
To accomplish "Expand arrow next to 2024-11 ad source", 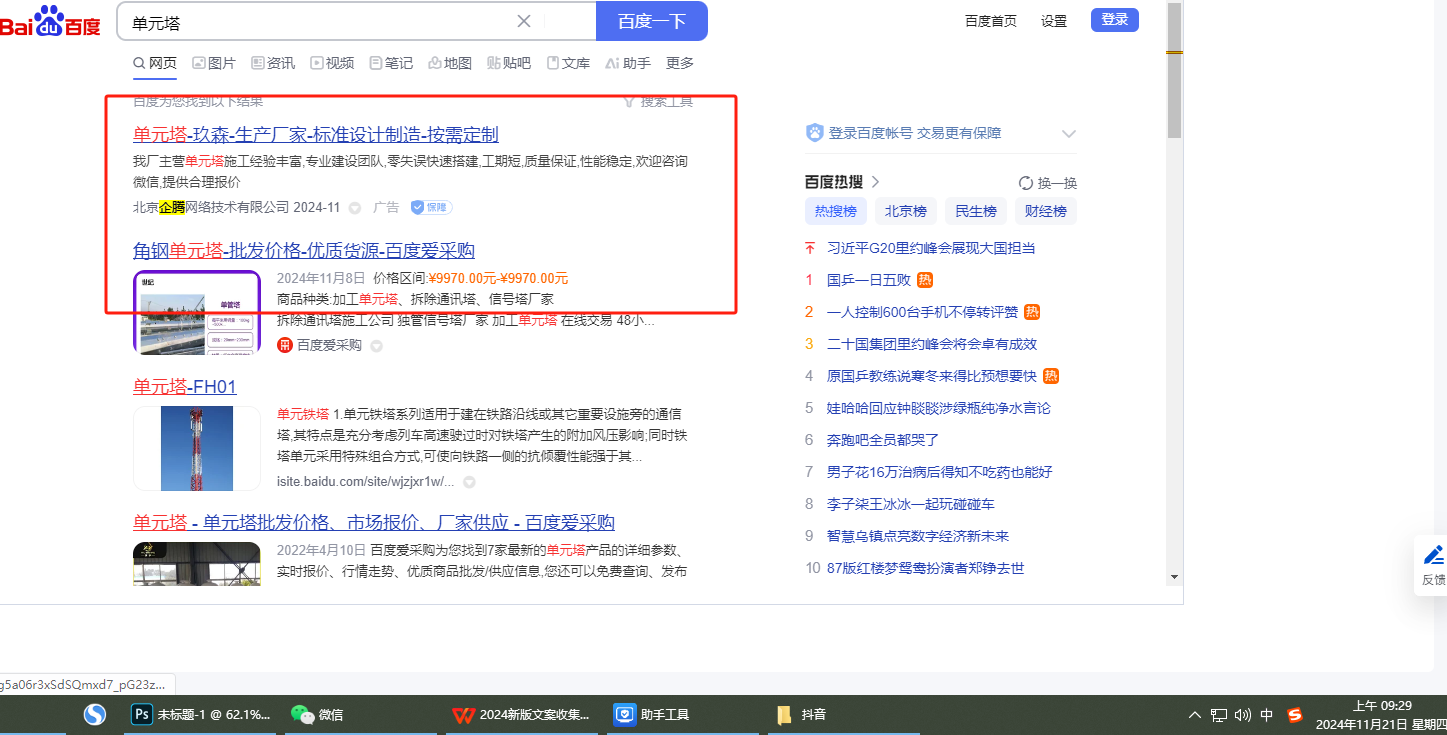I will [354, 208].
